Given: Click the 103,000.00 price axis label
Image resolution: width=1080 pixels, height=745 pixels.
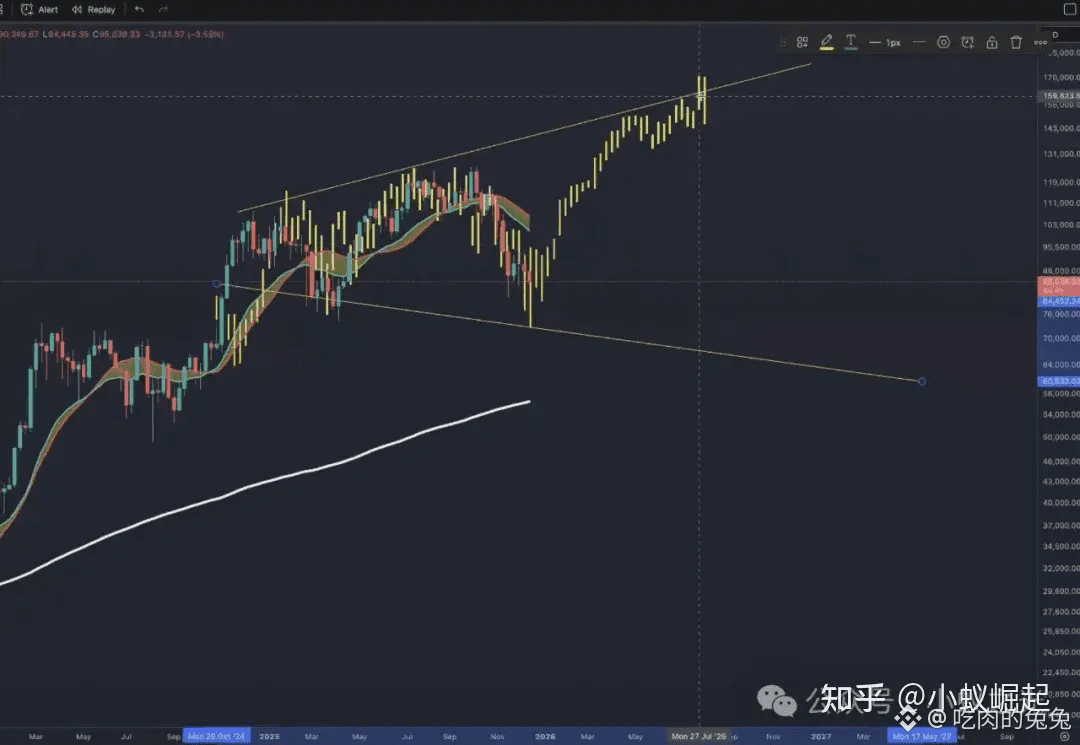Looking at the screenshot, I should [1061, 224].
